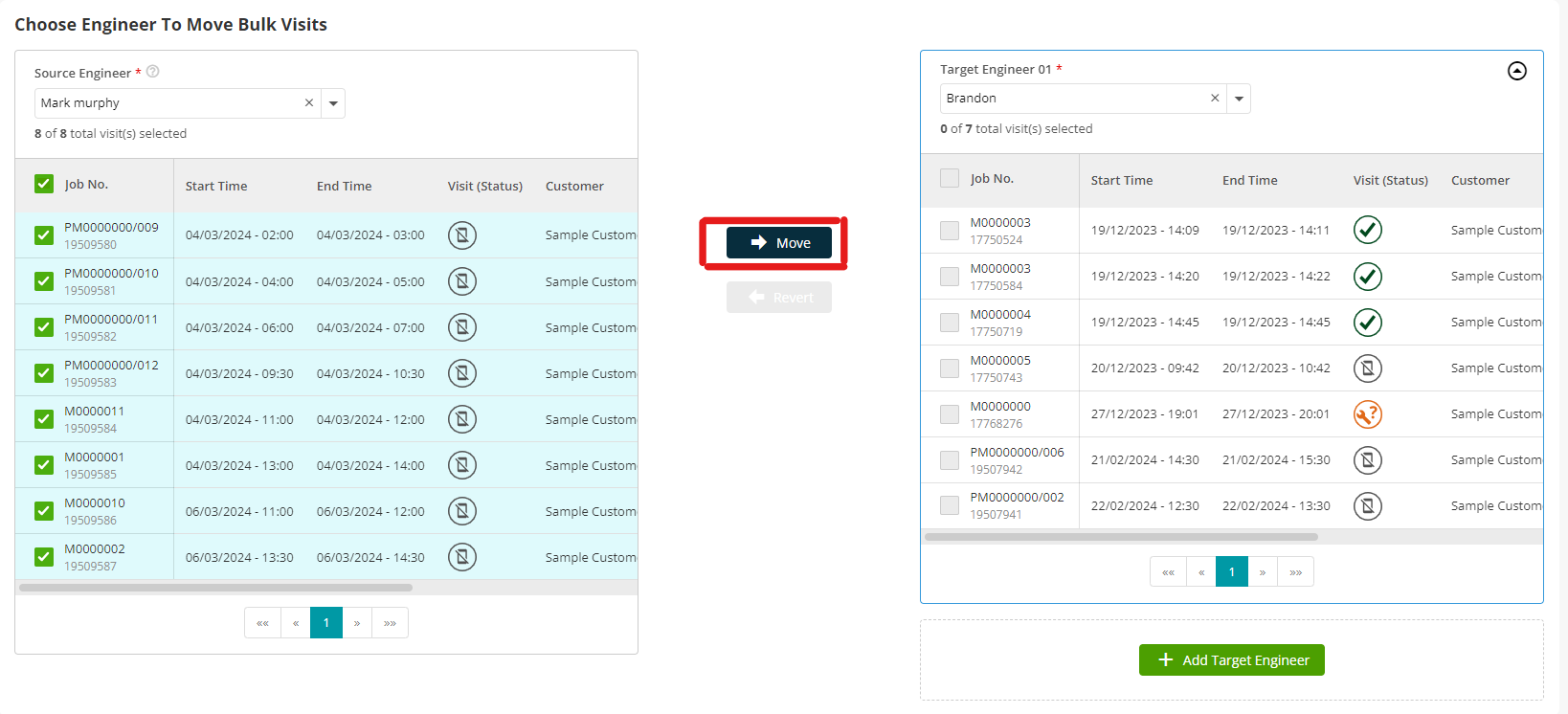
Task: Open the Target Engineer 01 dropdown arrow
Action: click(1239, 99)
